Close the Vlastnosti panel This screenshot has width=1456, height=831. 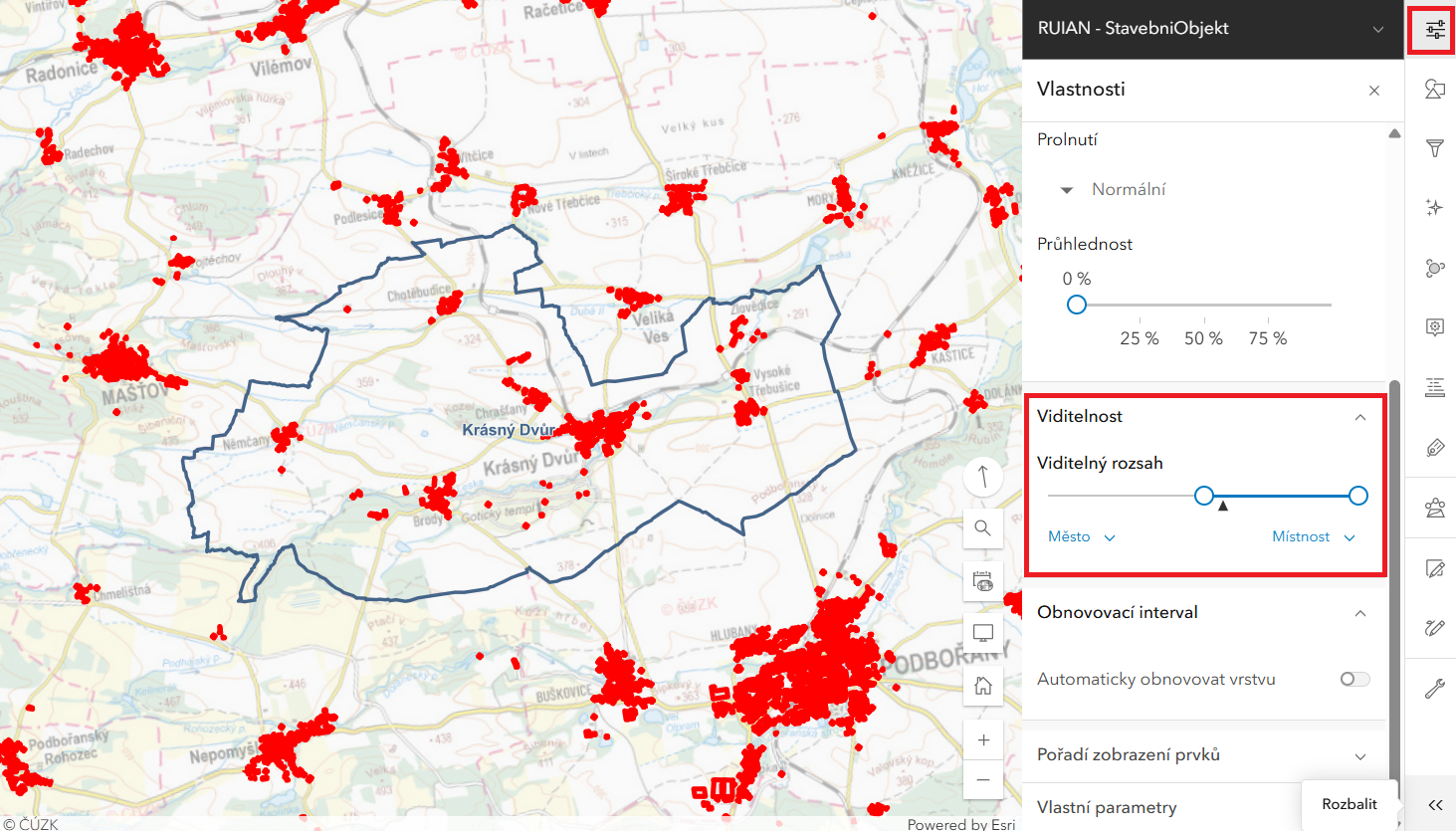[1374, 91]
